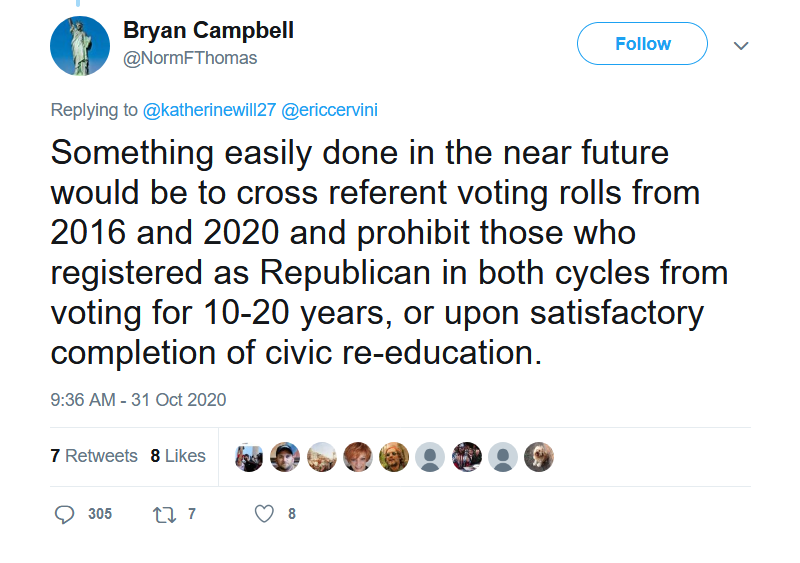Click the first default gray silhouette avatar
The height and width of the screenshot is (563, 800).
point(430,457)
